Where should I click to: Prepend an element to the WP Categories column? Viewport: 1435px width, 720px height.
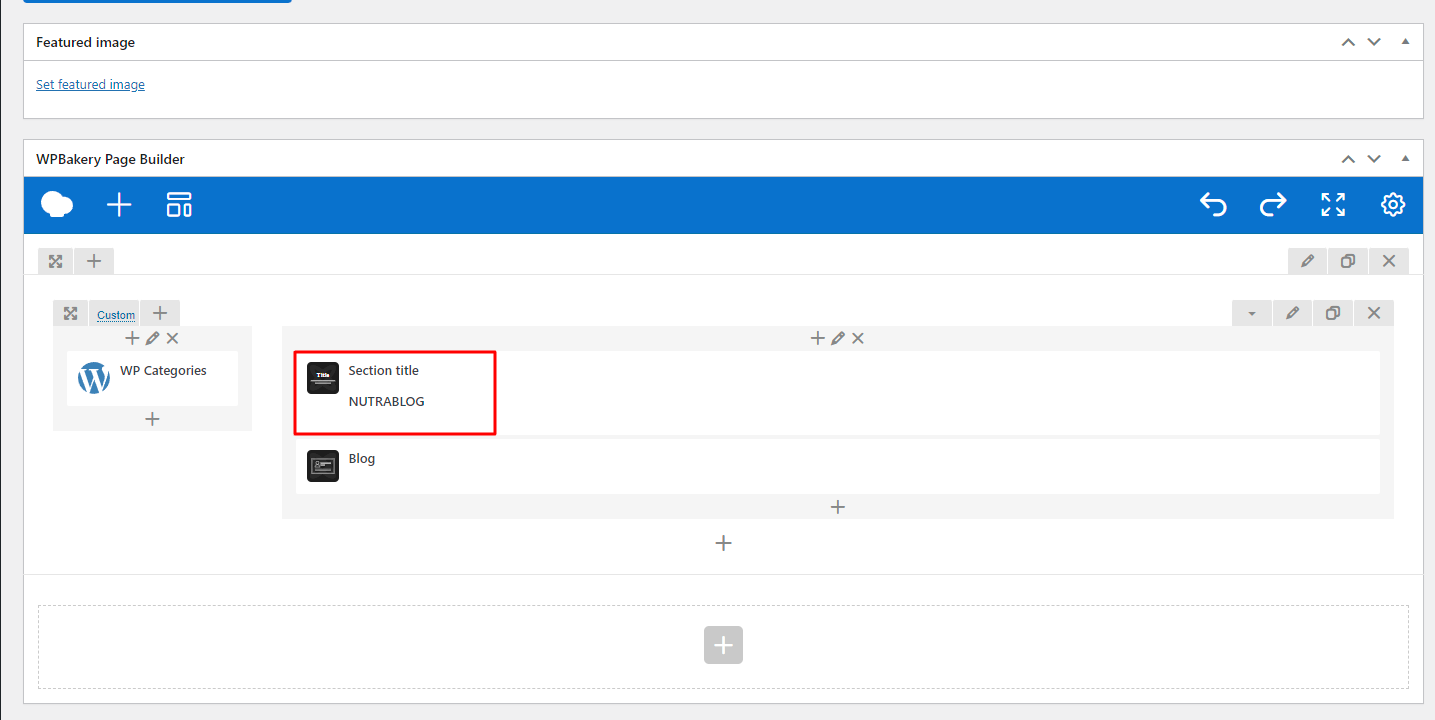coord(132,339)
